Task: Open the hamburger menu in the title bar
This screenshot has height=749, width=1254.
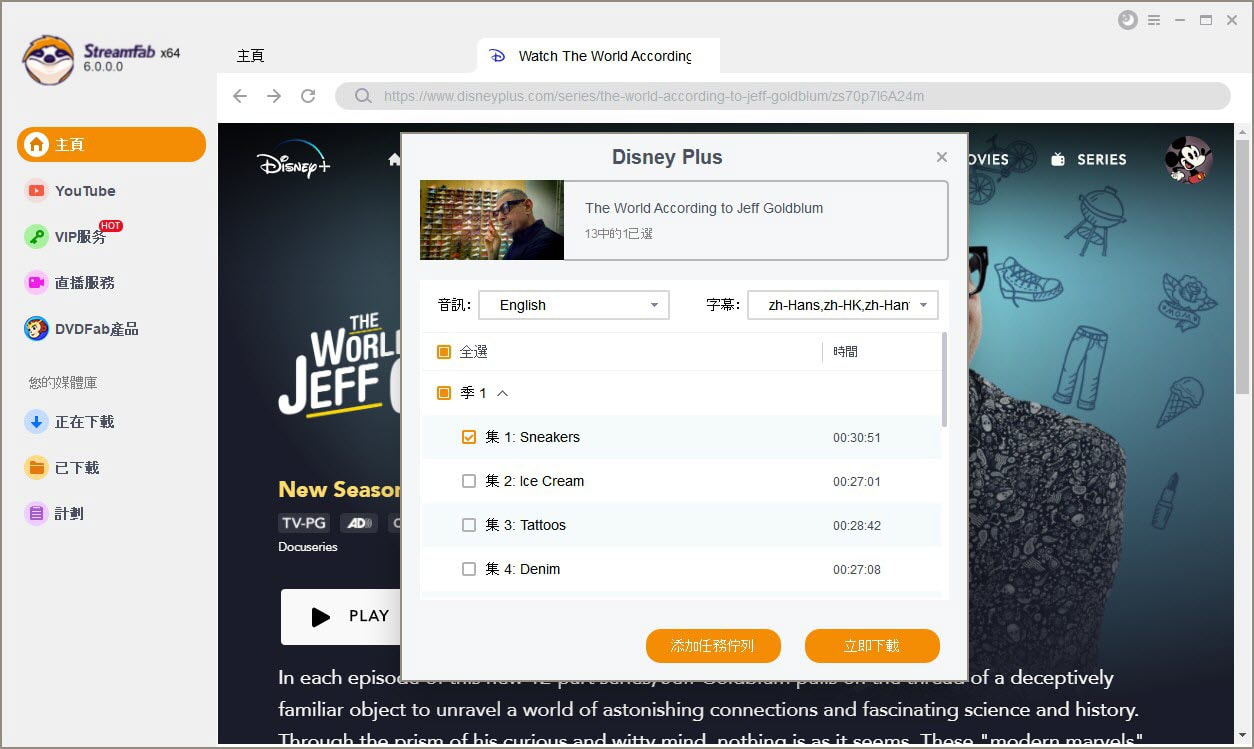Action: (1154, 20)
